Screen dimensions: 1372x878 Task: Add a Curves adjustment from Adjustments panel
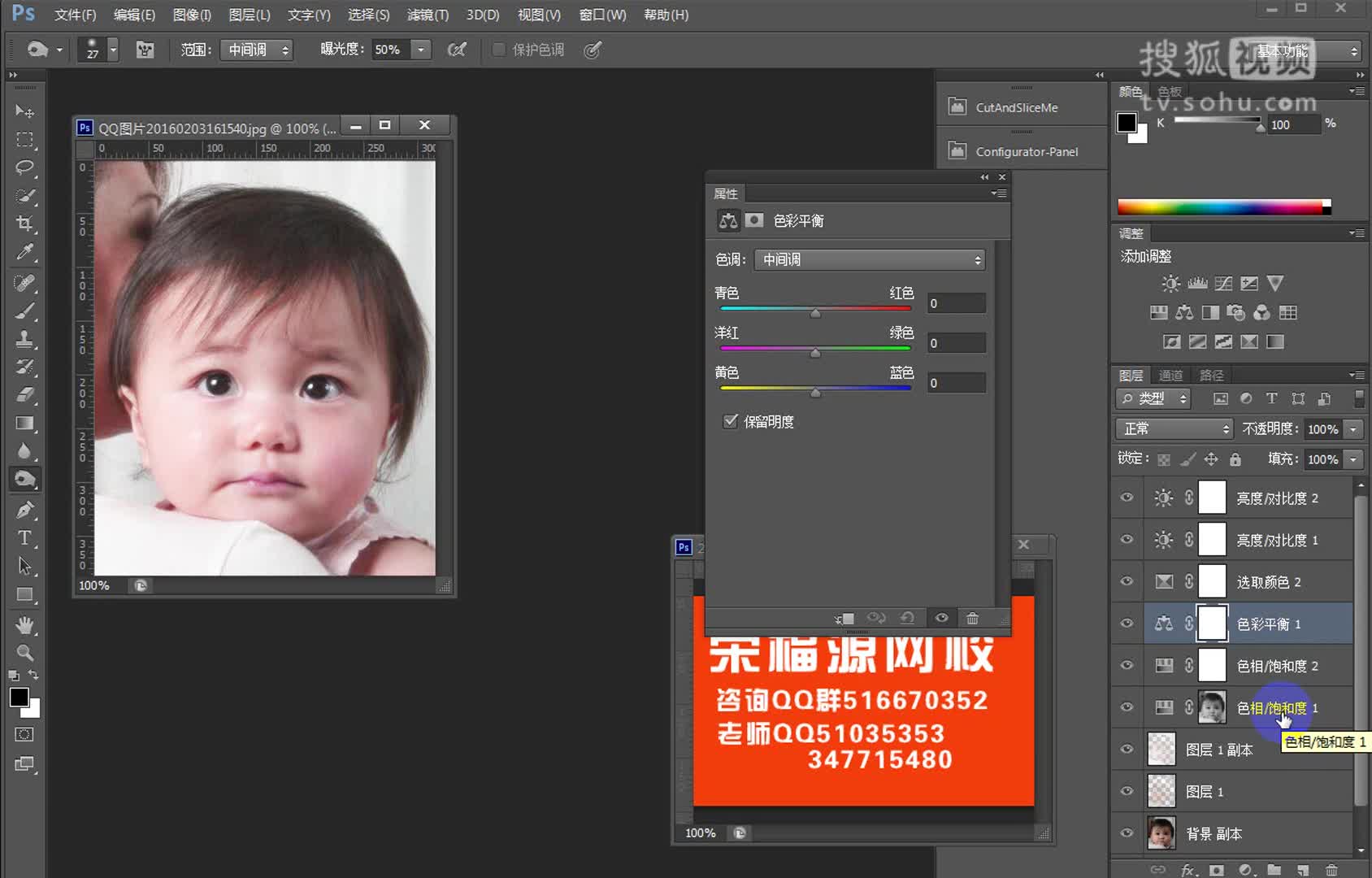[1223, 284]
